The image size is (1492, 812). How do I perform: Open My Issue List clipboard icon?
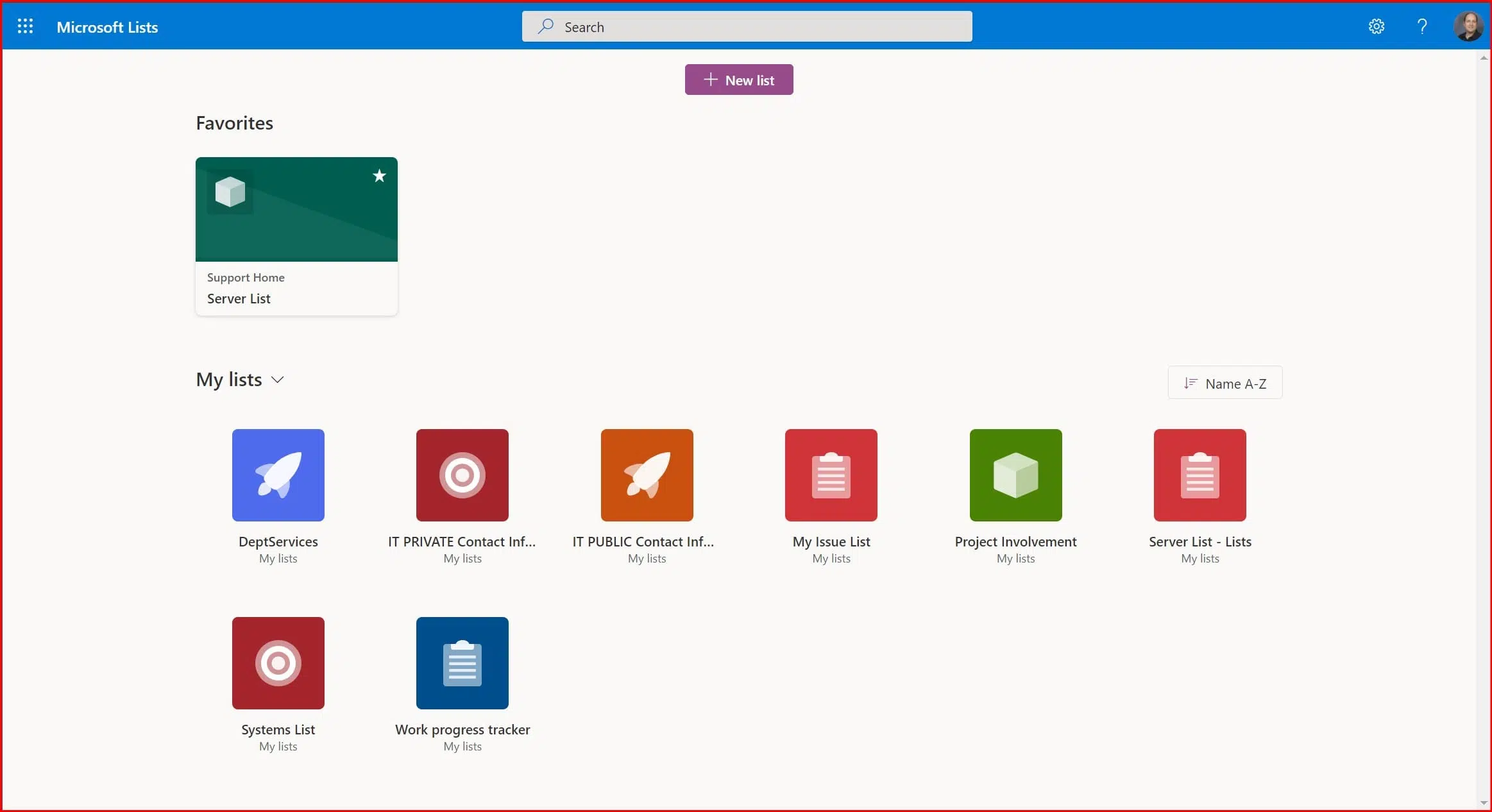click(x=831, y=475)
